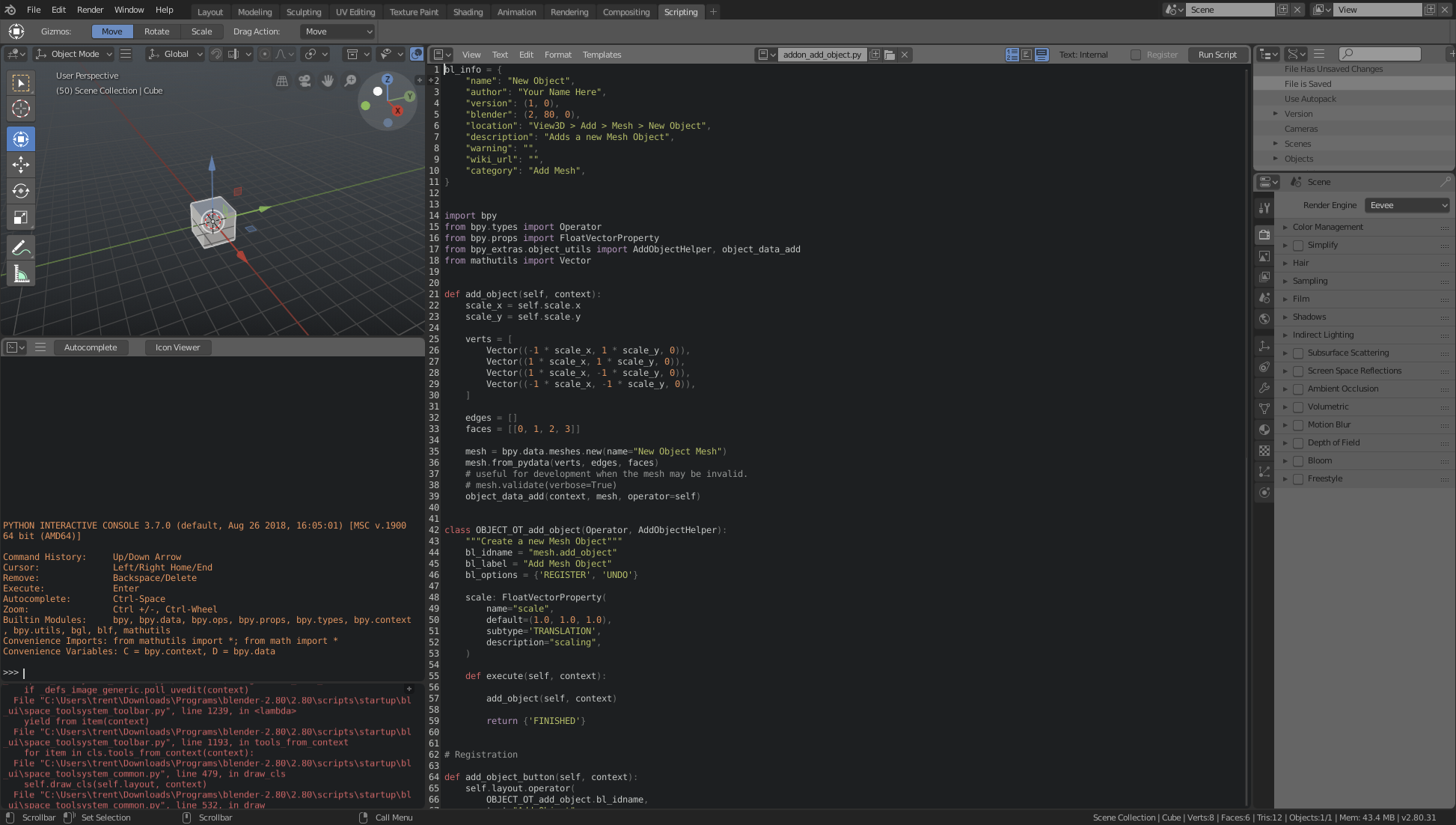
Task: Open the Drag Action Move dropdown
Action: 337,31
